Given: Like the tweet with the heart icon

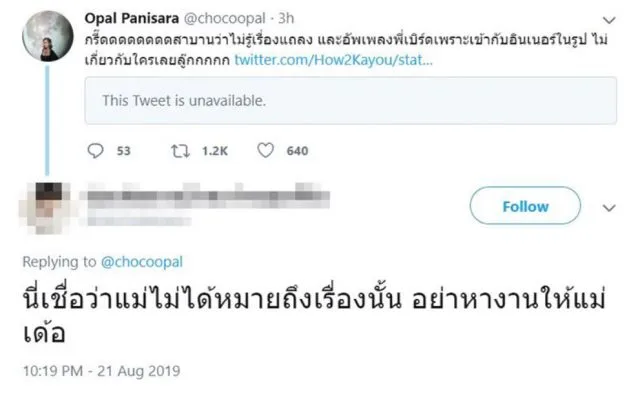Looking at the screenshot, I should pos(266,151).
